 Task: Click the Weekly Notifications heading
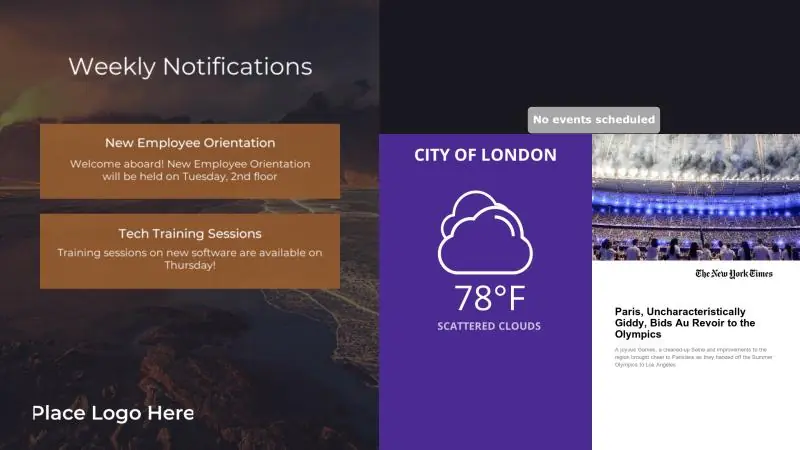[190, 67]
